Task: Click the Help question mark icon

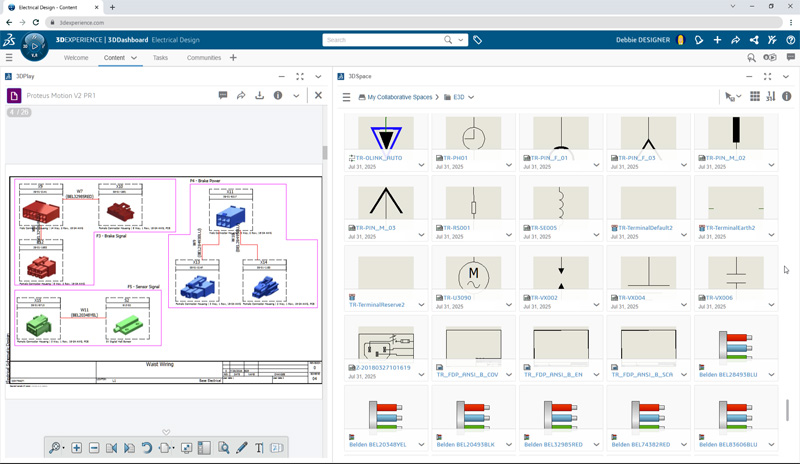Action: pos(790,40)
